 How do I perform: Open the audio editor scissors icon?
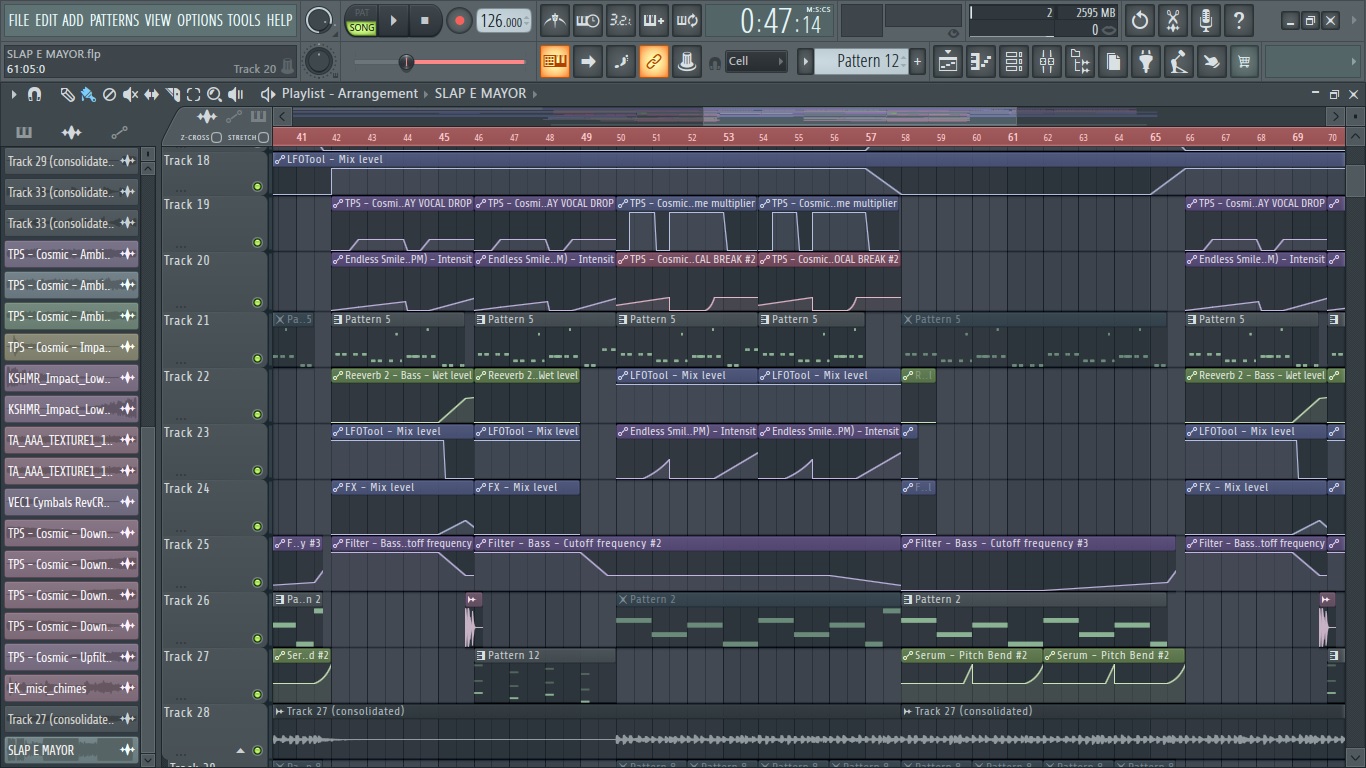point(1173,20)
